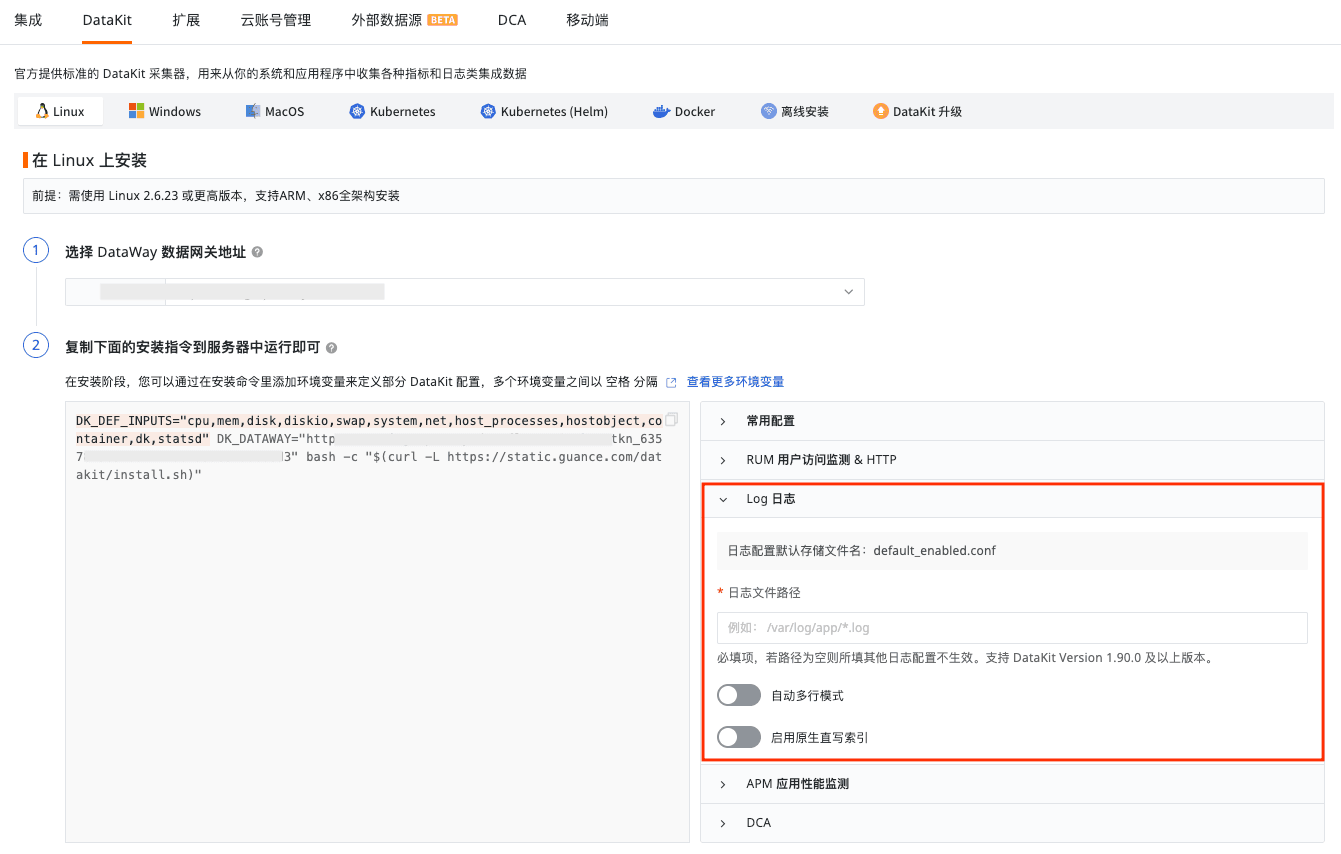The width and height of the screenshot is (1341, 854).
Task: Click help icon beside DataWay 数据网关地址
Action: tap(257, 252)
